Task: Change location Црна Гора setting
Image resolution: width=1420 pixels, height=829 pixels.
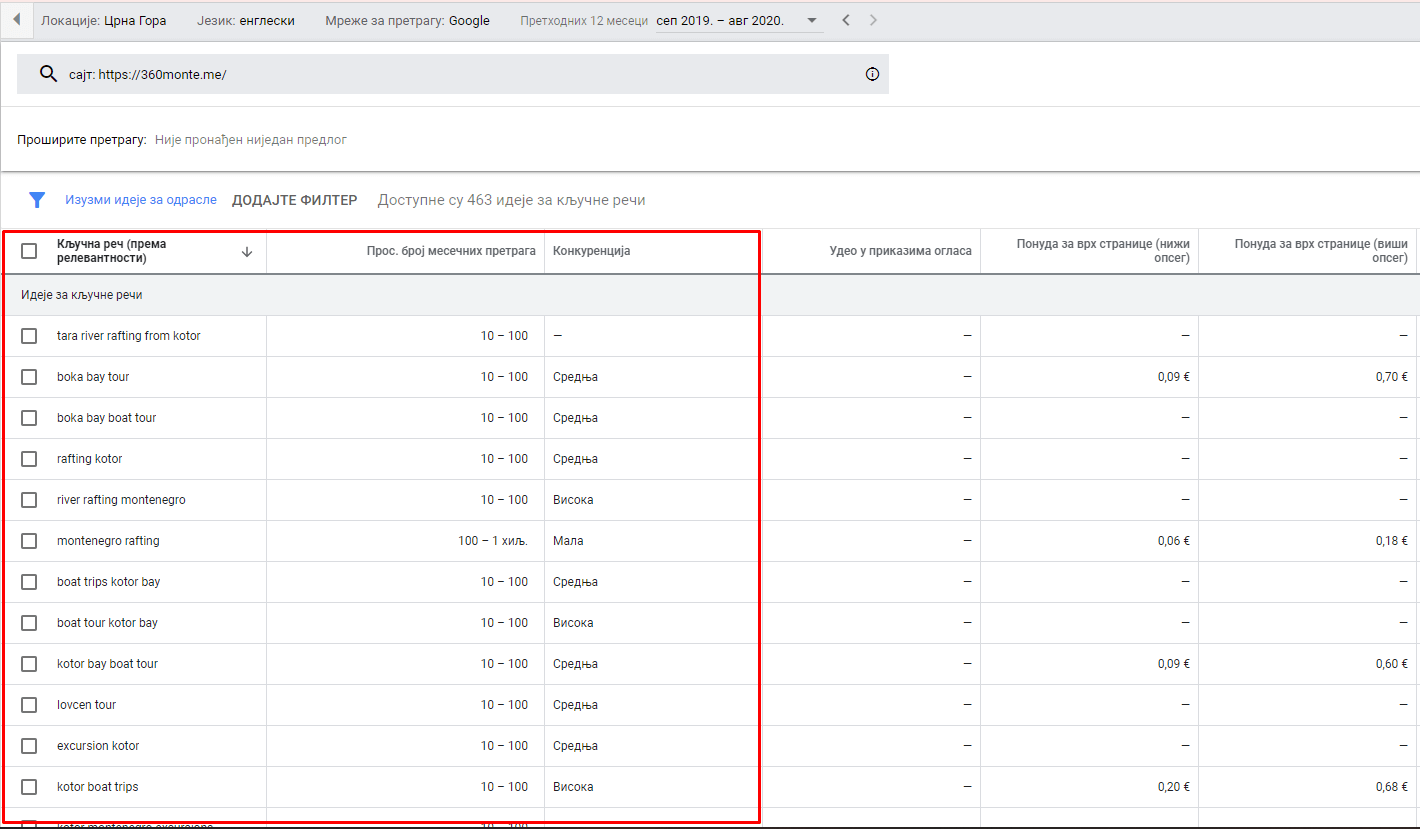Action: coord(104,20)
